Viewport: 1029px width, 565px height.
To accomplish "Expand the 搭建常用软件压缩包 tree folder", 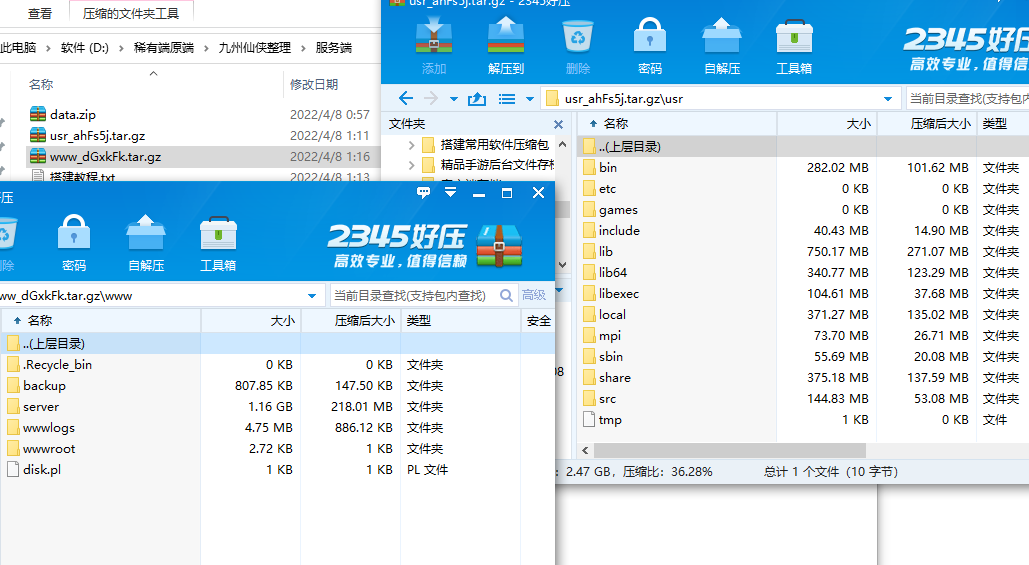I will point(411,144).
